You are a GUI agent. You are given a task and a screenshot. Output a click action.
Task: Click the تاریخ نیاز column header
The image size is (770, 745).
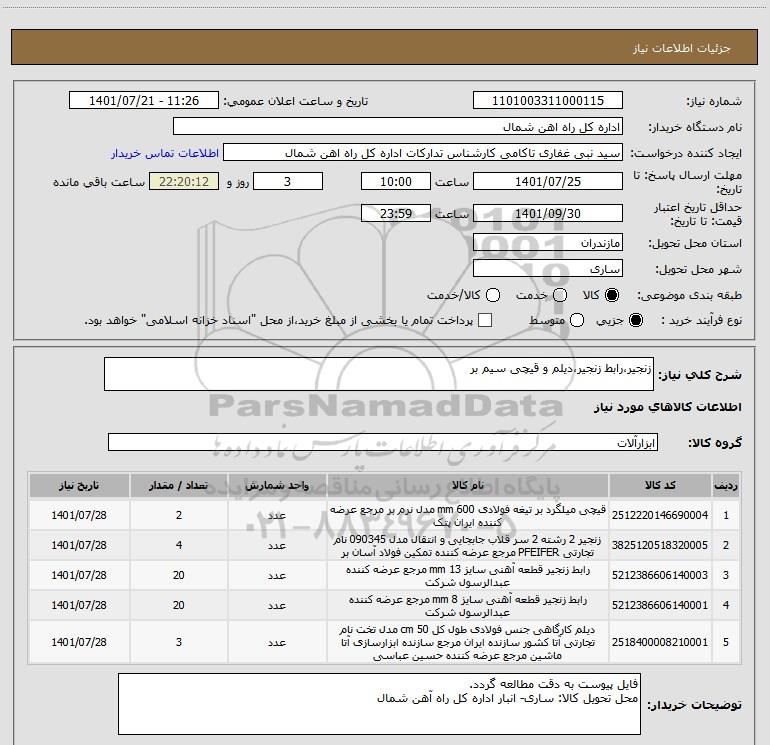79,485
